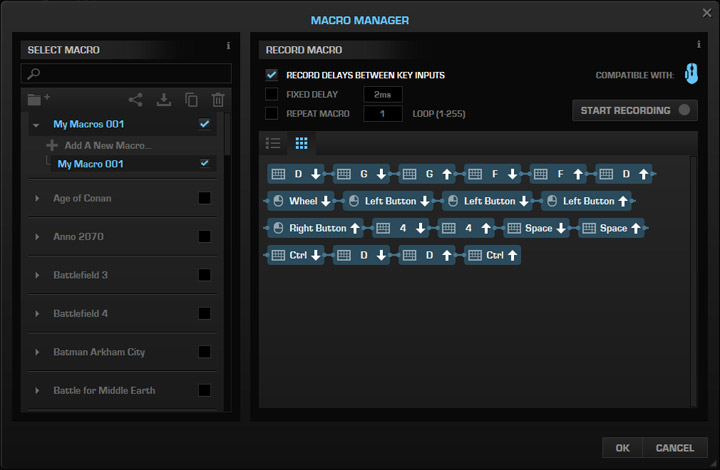Uncheck Record Delays Between Key Inputs

tap(271, 75)
